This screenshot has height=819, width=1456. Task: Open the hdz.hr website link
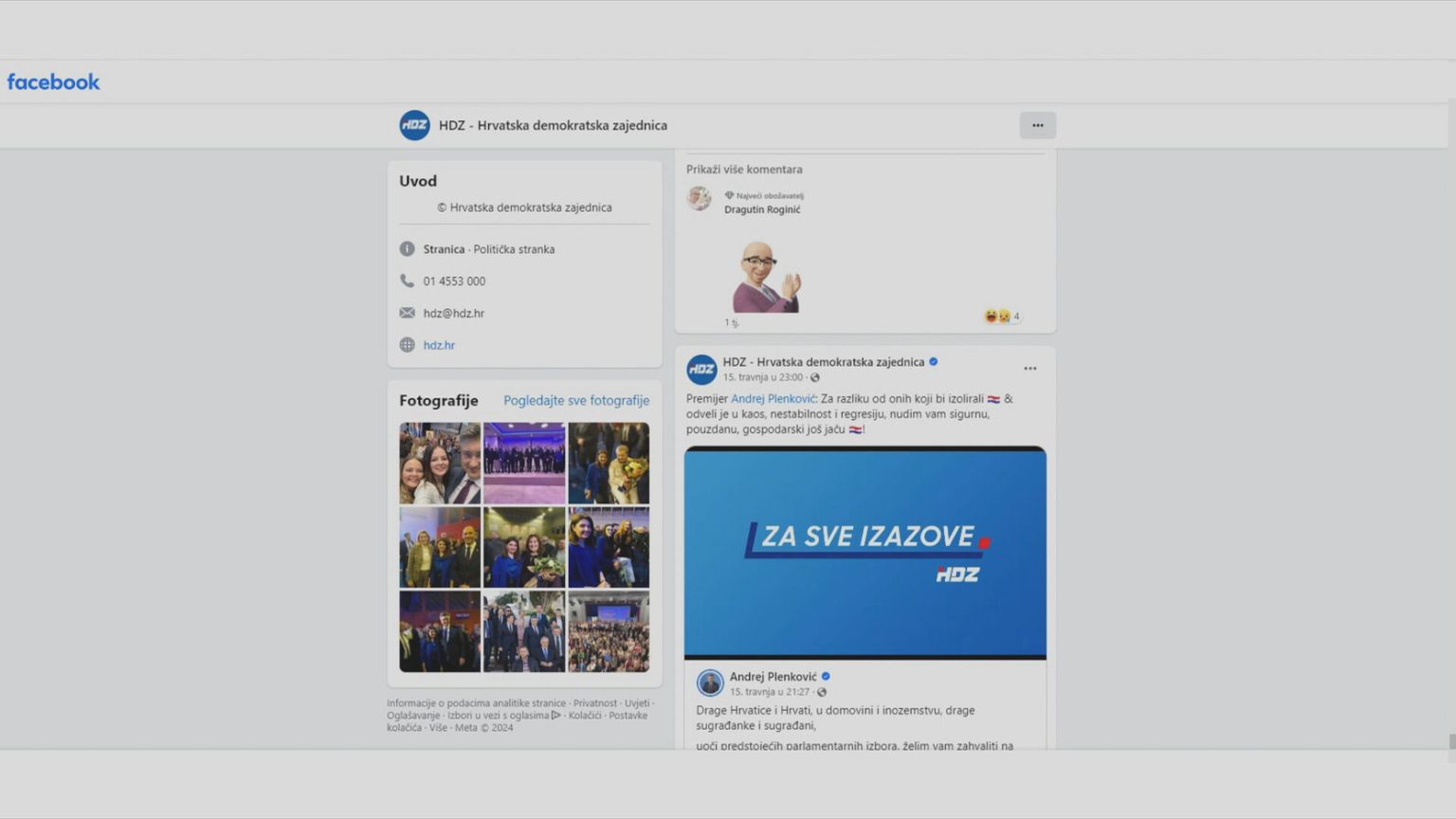click(439, 345)
